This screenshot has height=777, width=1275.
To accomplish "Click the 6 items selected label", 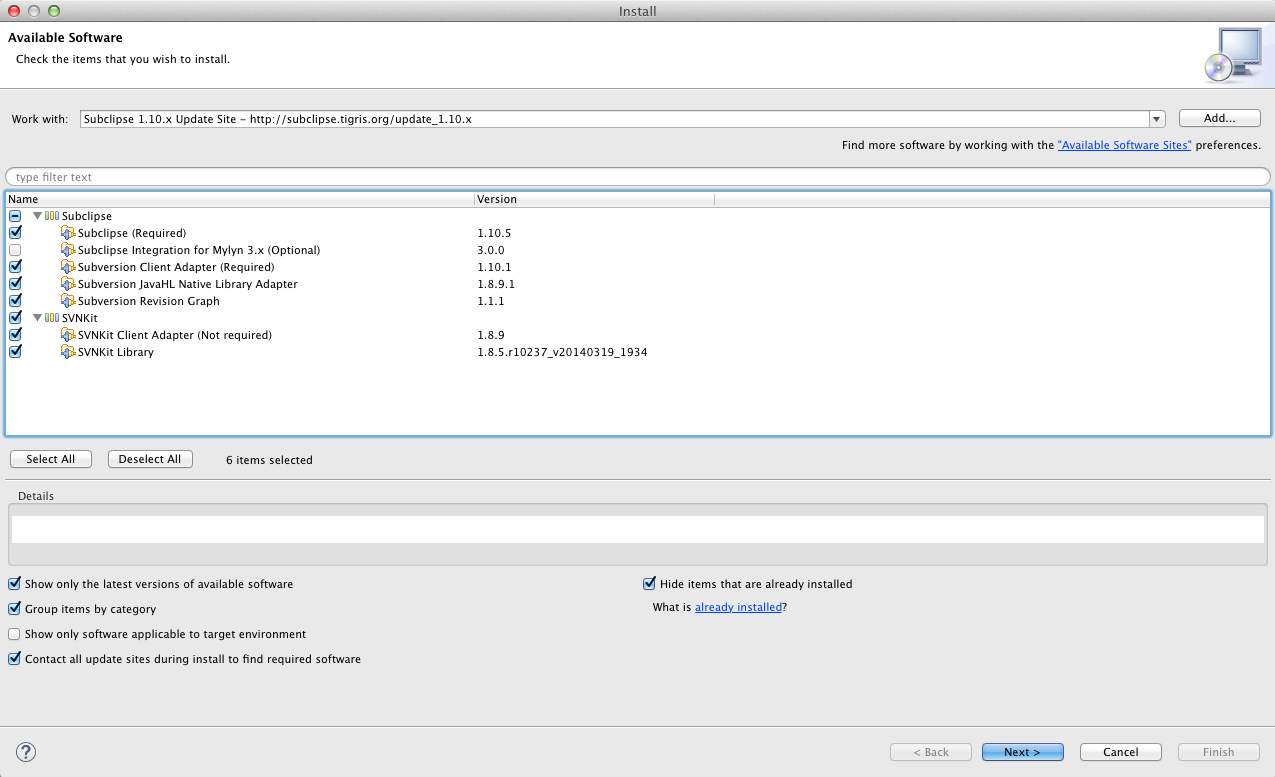I will (x=269, y=460).
